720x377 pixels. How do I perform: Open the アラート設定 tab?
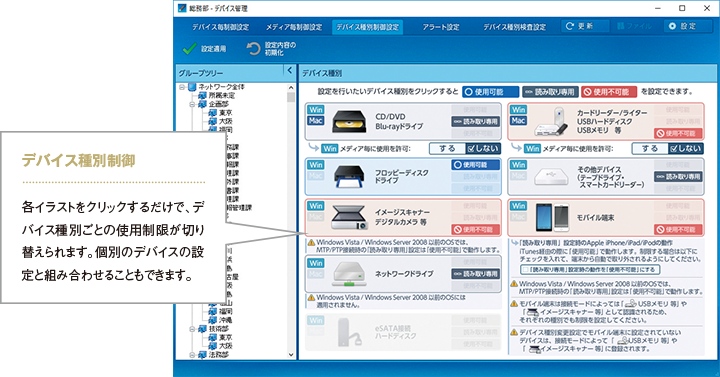click(x=441, y=27)
